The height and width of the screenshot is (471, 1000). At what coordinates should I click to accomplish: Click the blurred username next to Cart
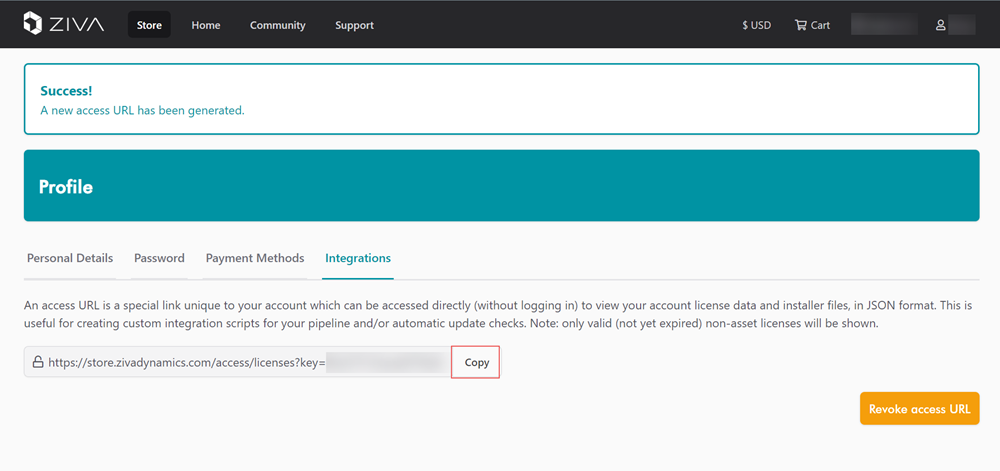tap(884, 25)
